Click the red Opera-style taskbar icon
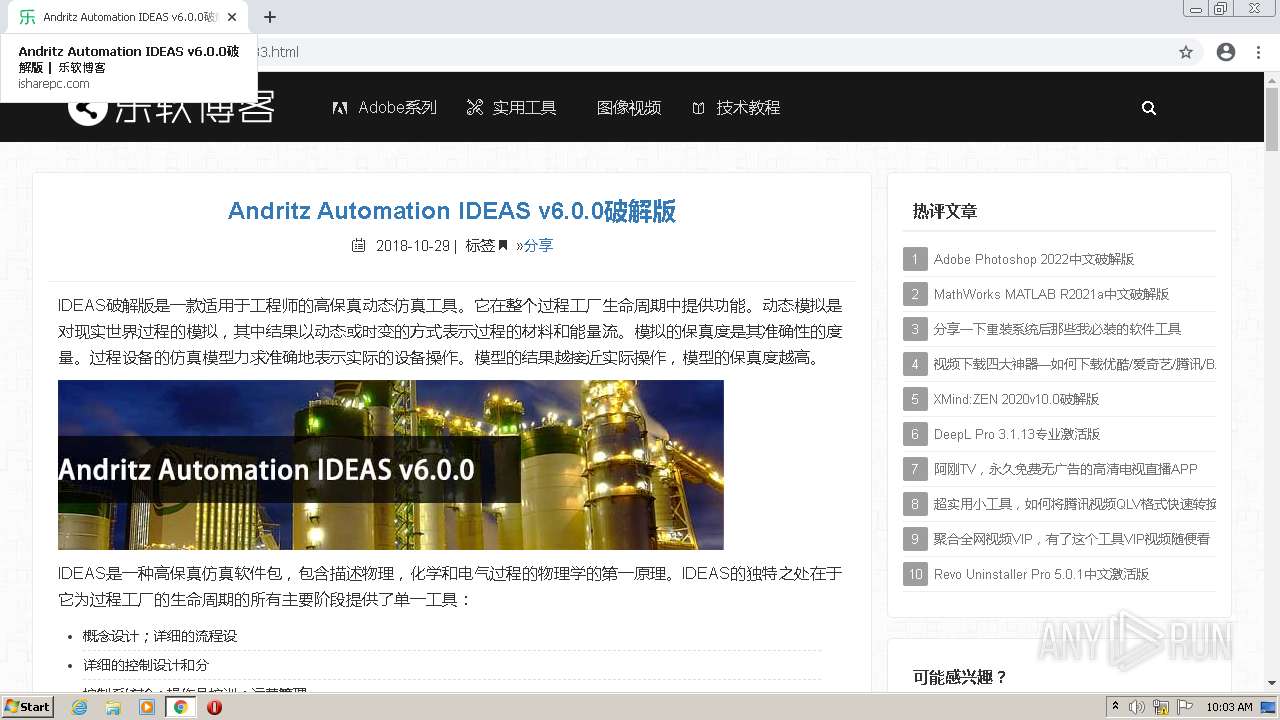The height and width of the screenshot is (720, 1280). pyautogui.click(x=214, y=707)
